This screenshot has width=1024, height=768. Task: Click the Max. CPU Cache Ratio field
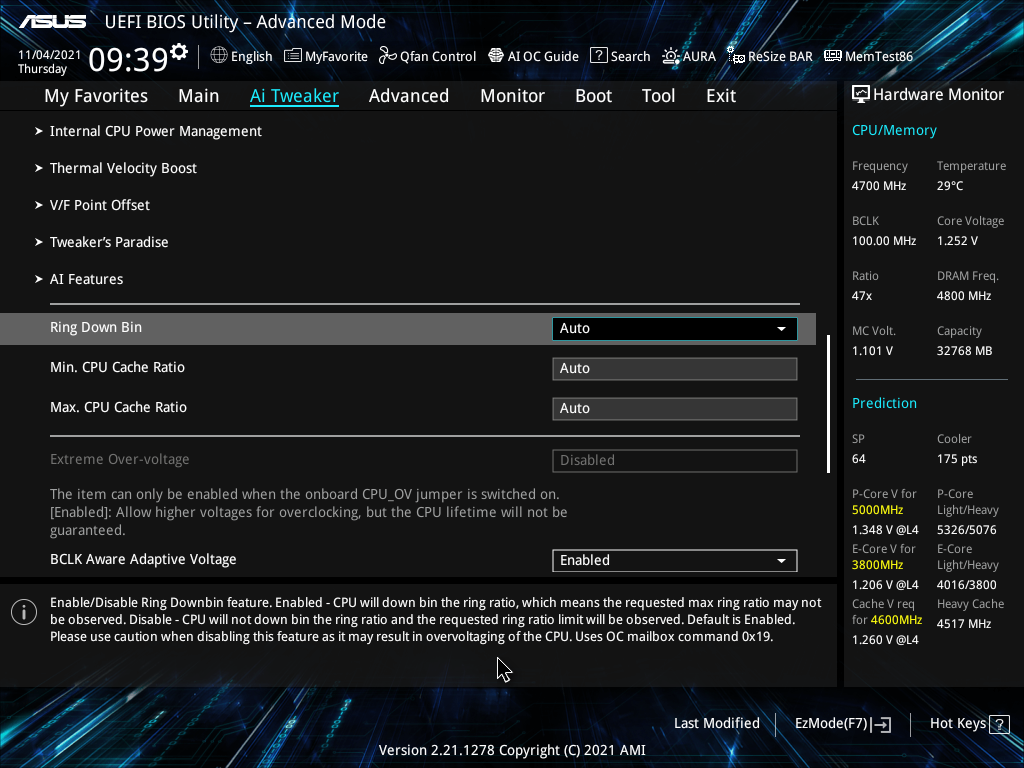pos(675,408)
